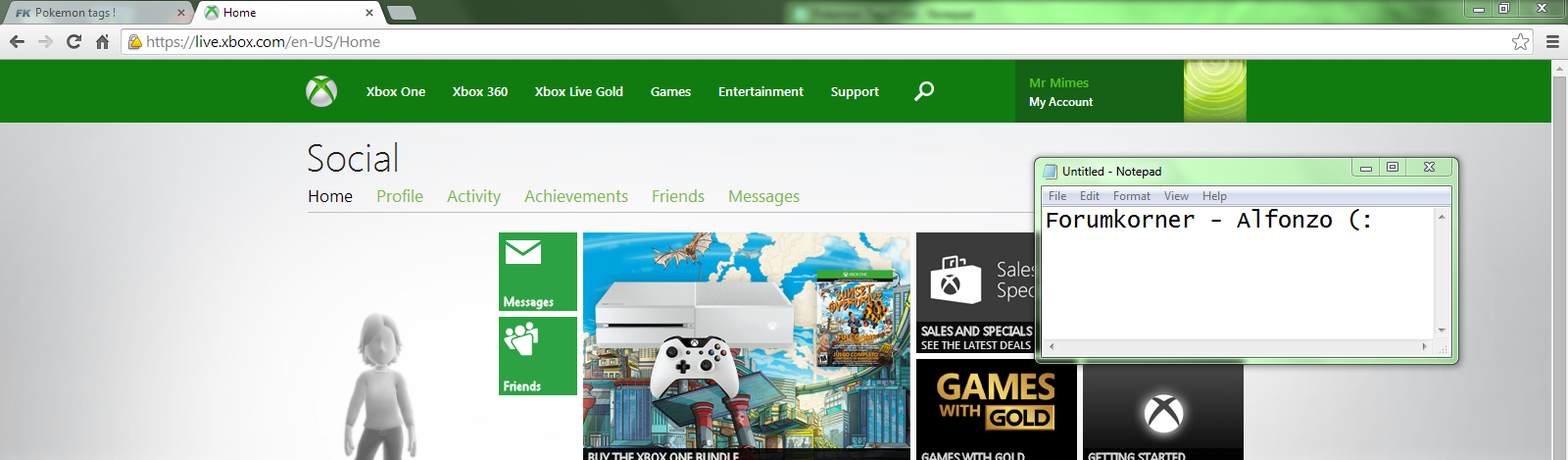Open the Messages envelope tile

click(x=538, y=272)
